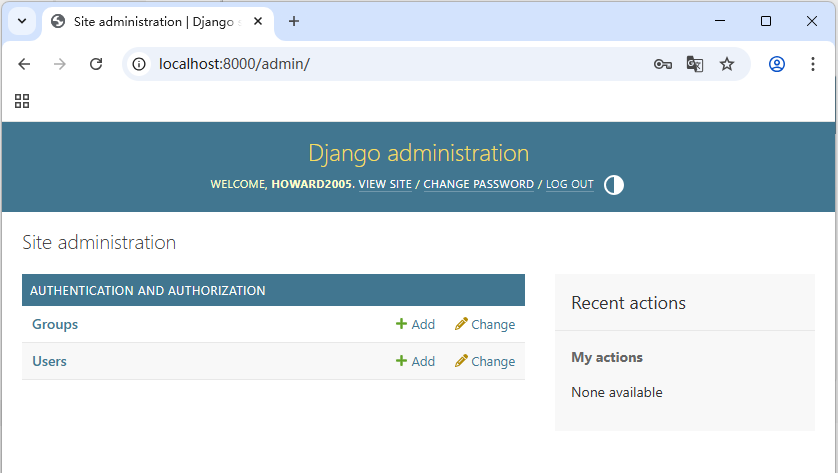This screenshot has height=473, width=838.
Task: Bookmark this page with star icon
Action: coord(727,64)
